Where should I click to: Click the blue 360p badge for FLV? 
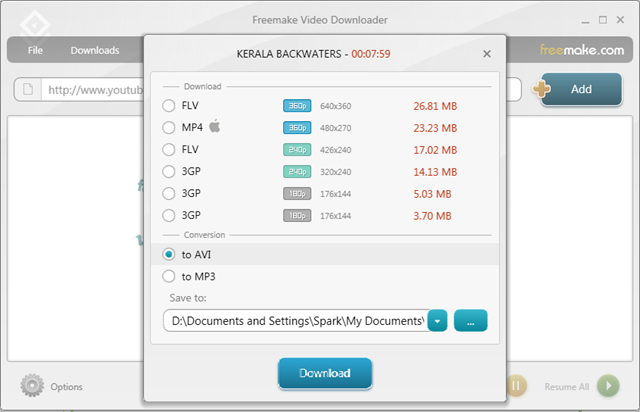click(297, 106)
